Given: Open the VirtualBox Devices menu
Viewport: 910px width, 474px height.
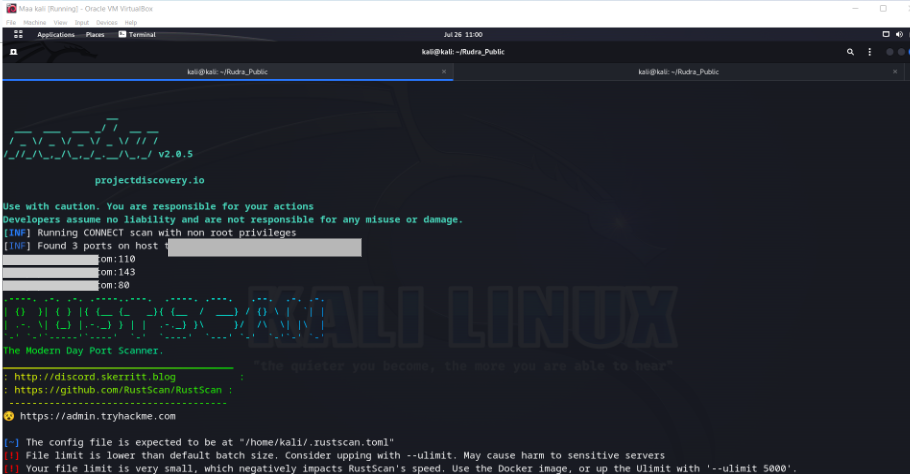Looking at the screenshot, I should [107, 23].
